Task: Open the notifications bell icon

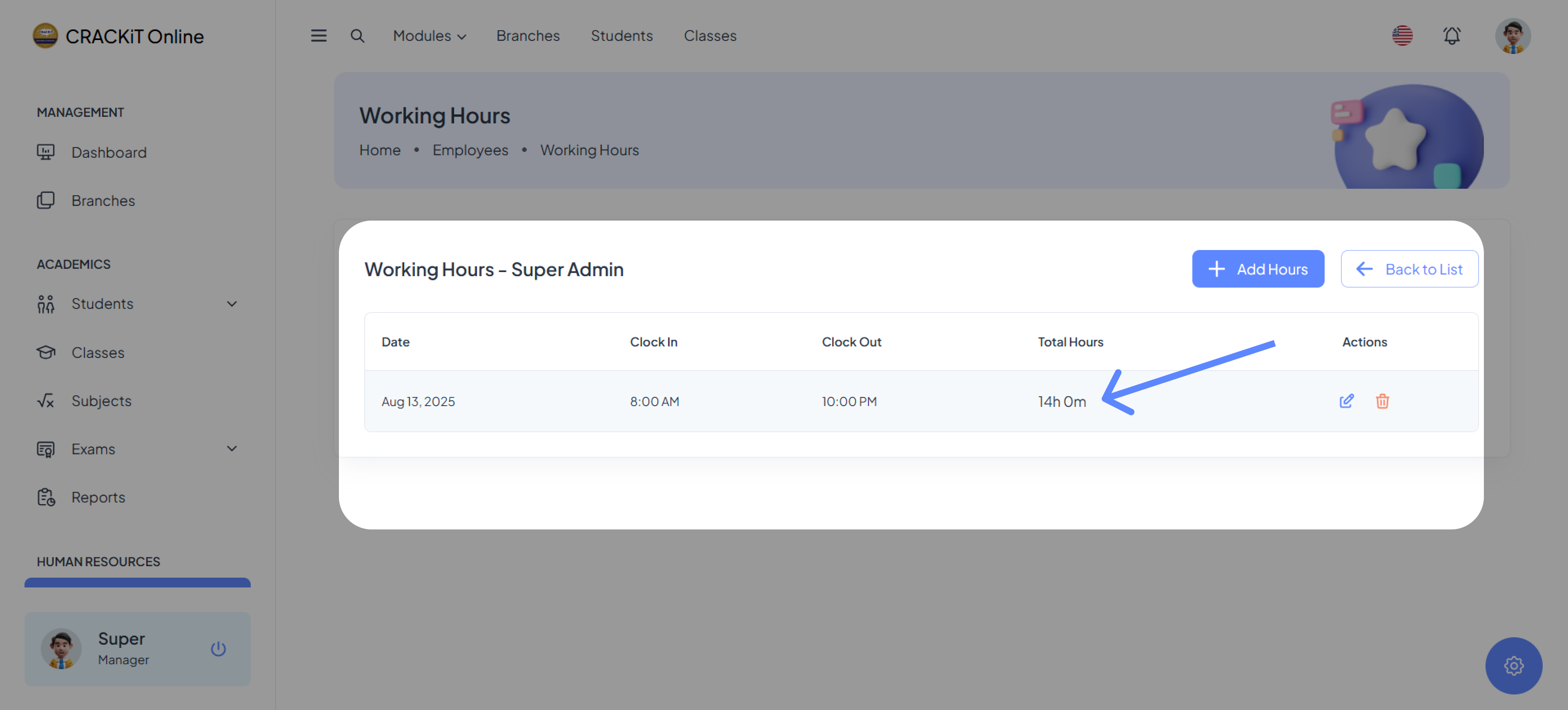Action: pyautogui.click(x=1451, y=36)
